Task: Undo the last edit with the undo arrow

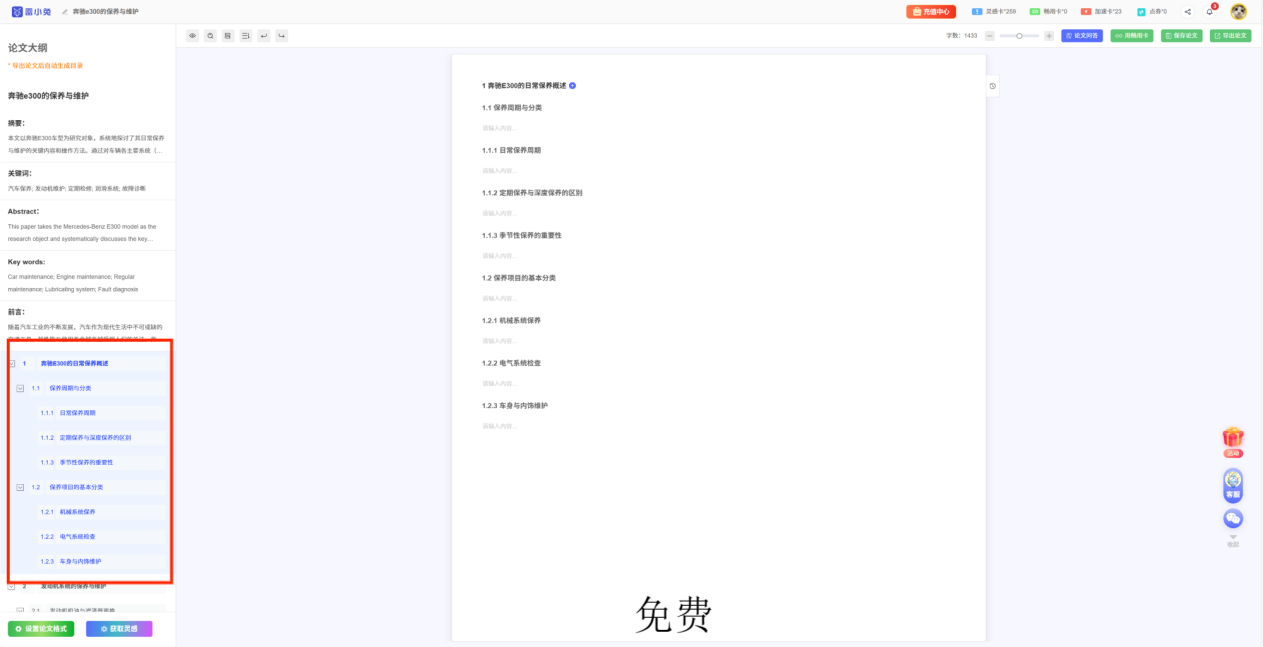Action: coord(264,35)
